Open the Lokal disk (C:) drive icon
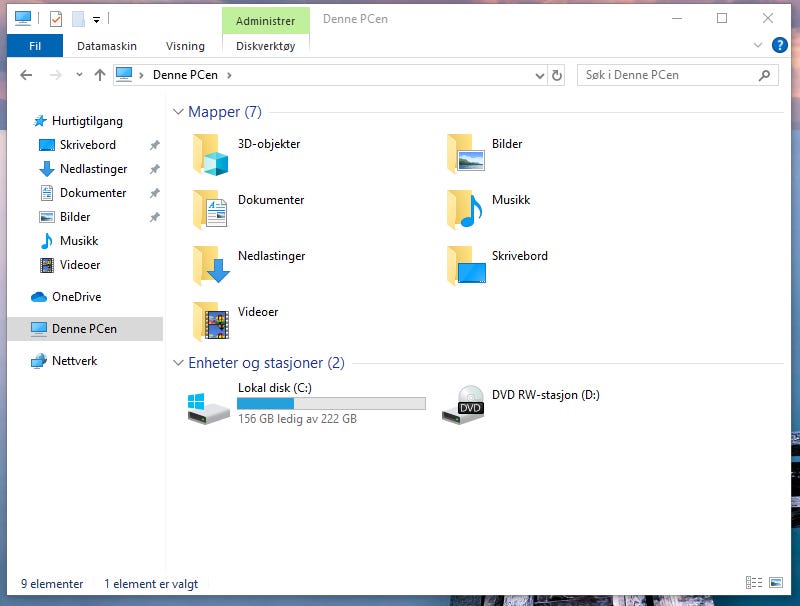The image size is (800, 606). (x=209, y=408)
